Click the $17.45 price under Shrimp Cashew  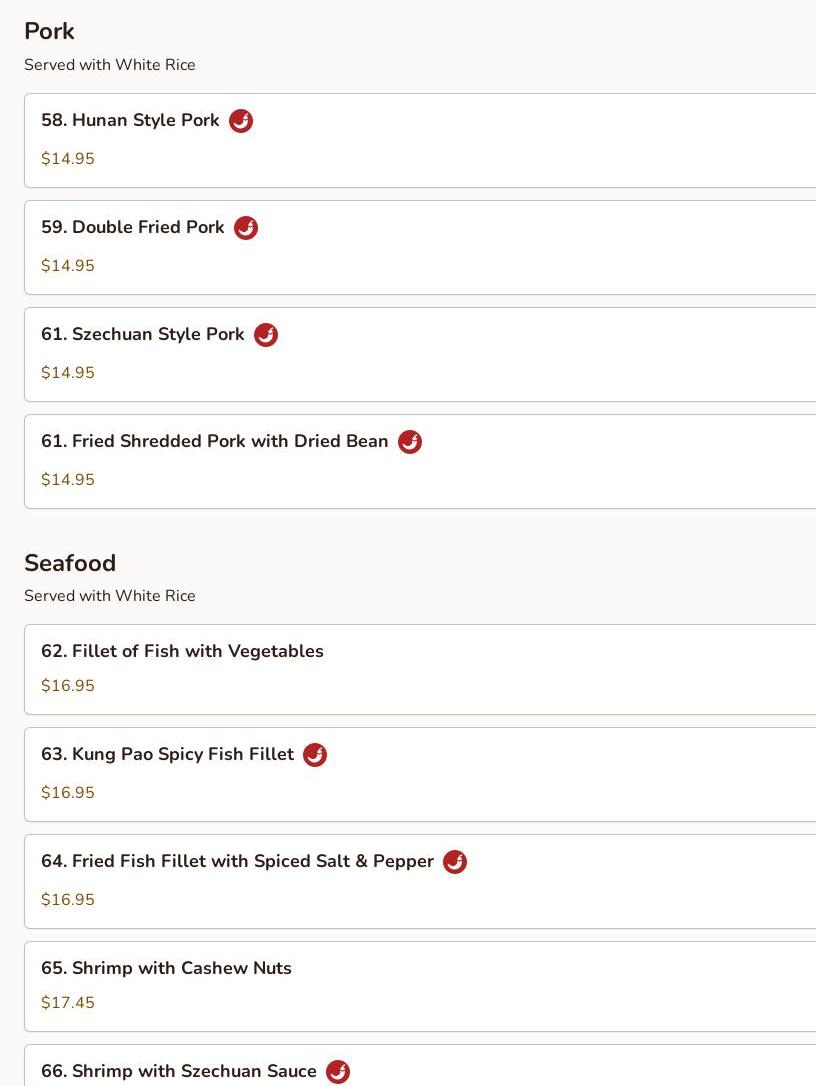pyautogui.click(x=68, y=1003)
